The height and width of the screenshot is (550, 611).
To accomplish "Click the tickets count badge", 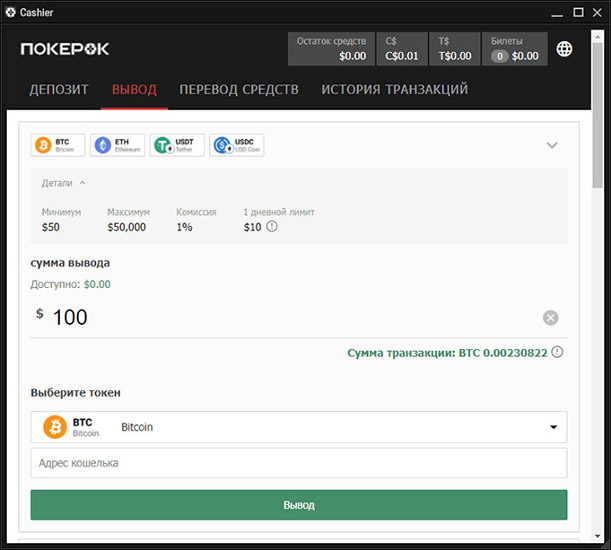I will coord(500,56).
